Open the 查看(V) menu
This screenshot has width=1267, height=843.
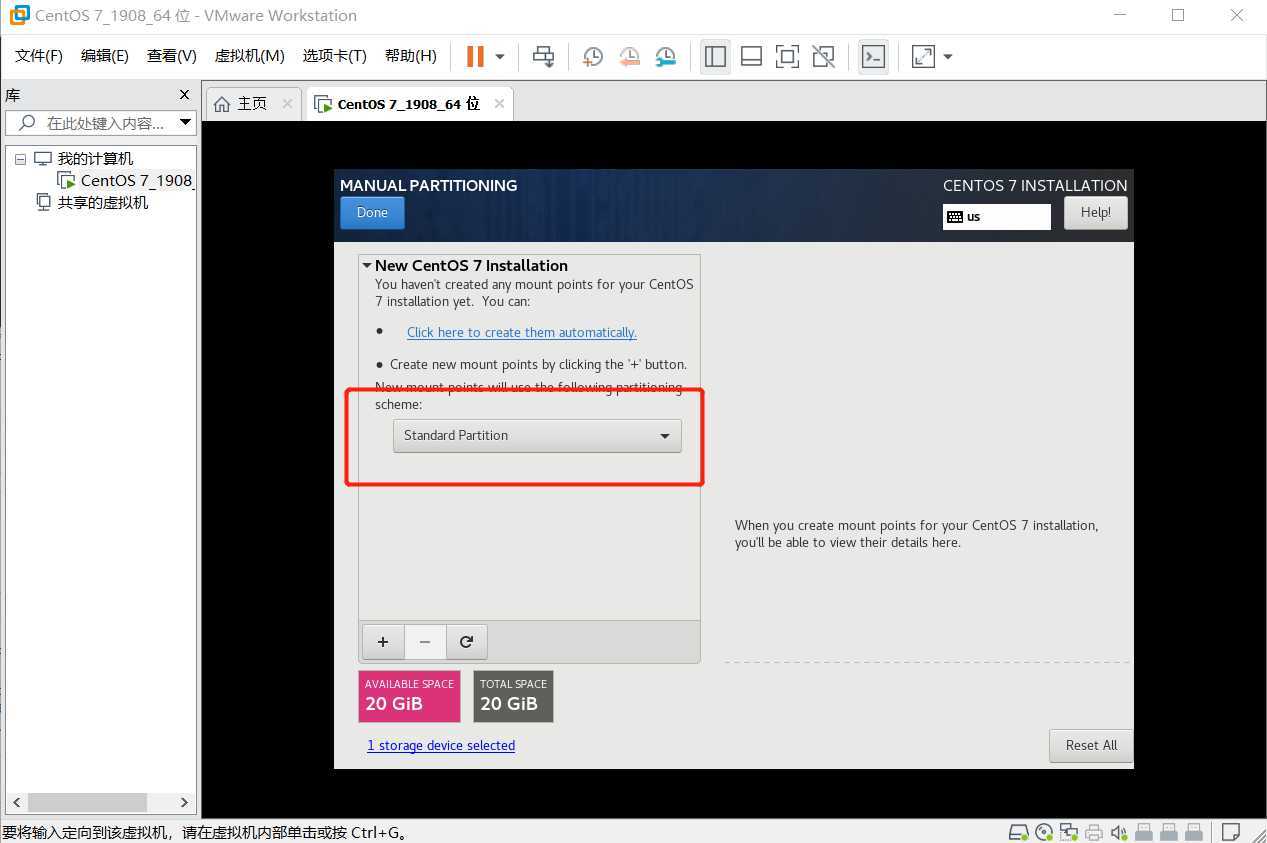[172, 56]
